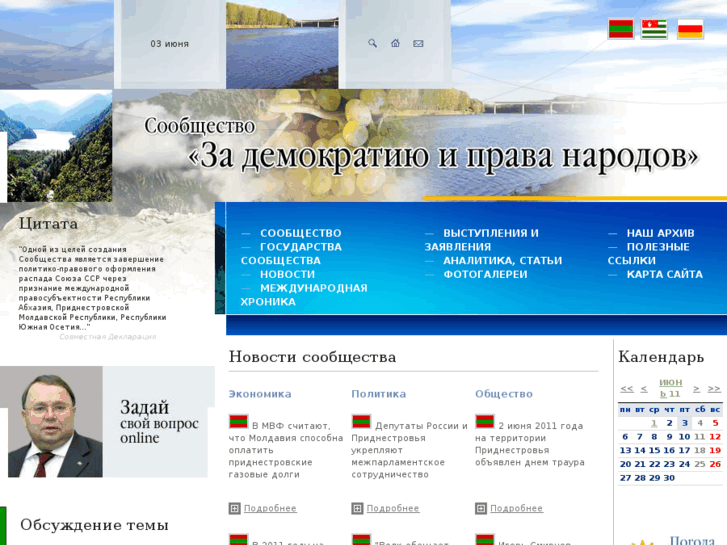
Task: Click the envelope mail icon
Action: 418,44
